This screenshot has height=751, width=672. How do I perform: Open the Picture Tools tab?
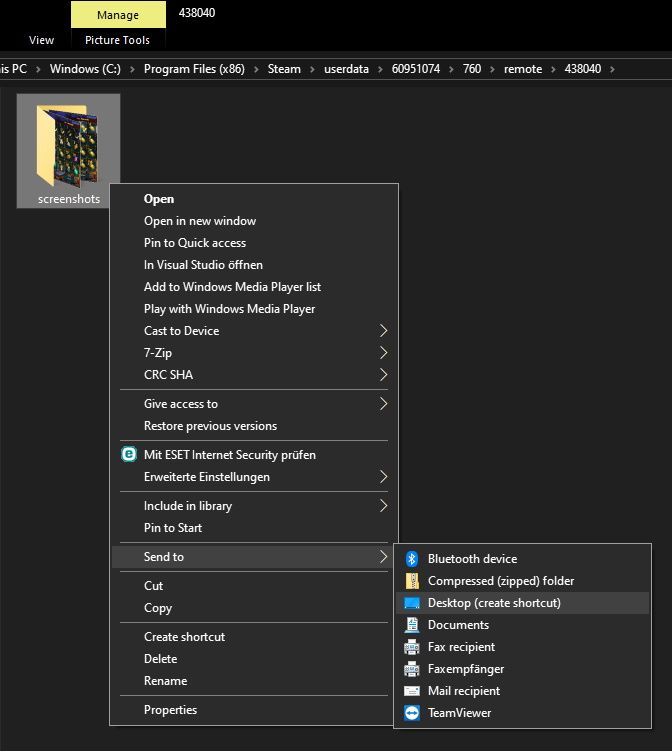(x=117, y=40)
